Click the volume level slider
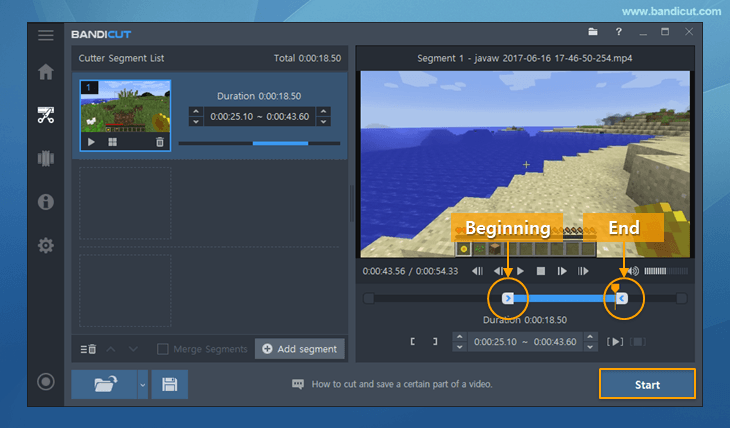The height and width of the screenshot is (428, 730). pos(666,271)
